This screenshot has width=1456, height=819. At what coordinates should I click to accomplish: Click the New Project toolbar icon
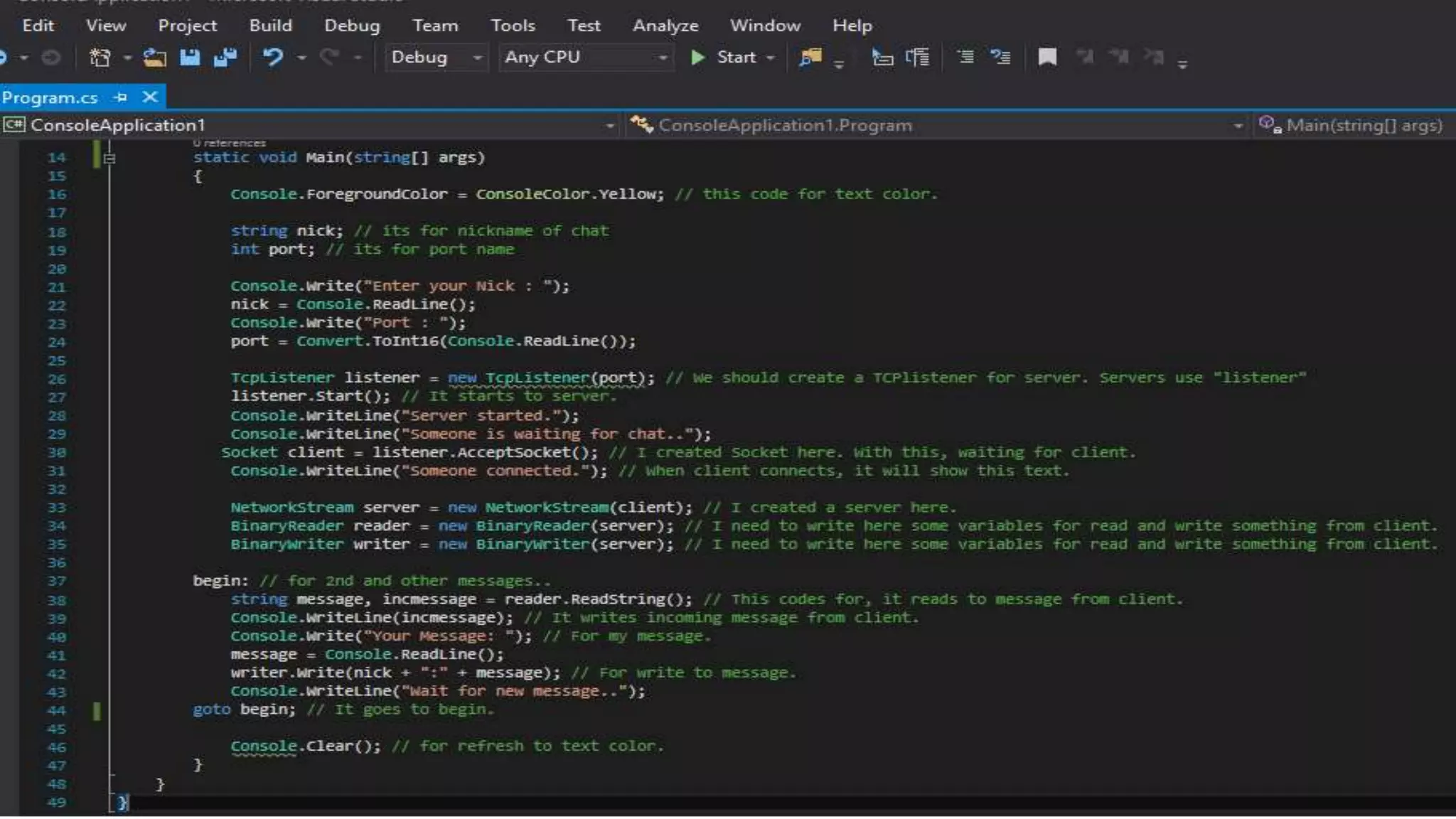tap(100, 58)
